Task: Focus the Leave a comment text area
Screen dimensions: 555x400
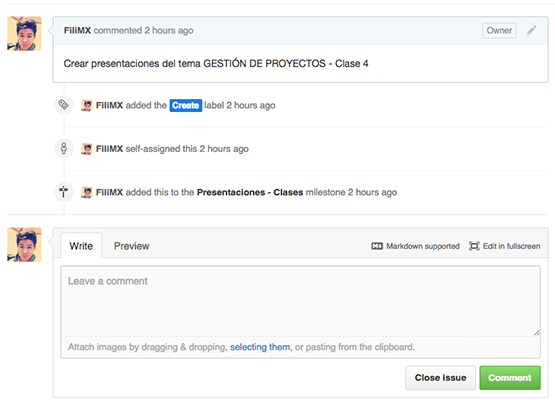Action: (x=301, y=301)
